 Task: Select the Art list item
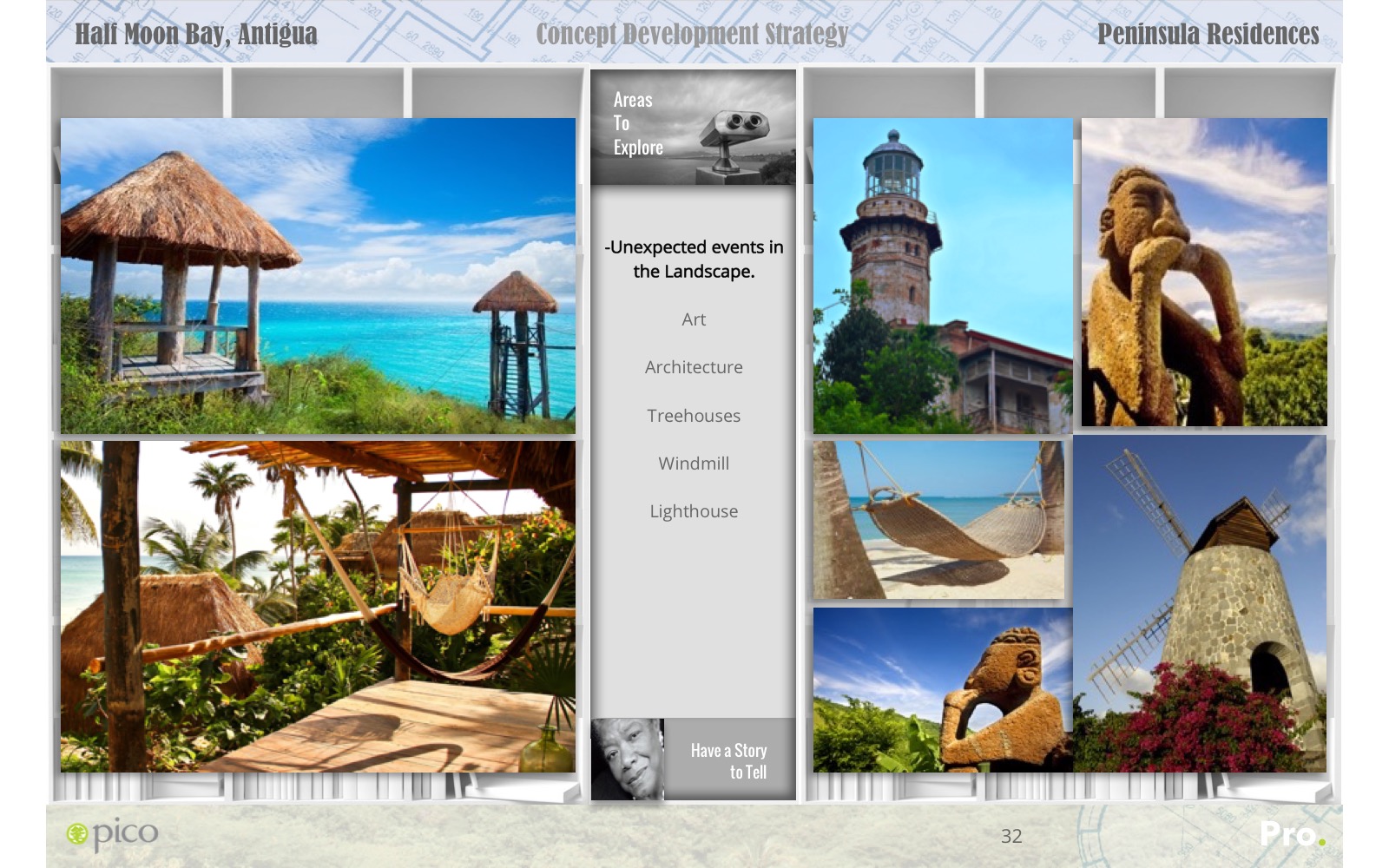pos(694,319)
